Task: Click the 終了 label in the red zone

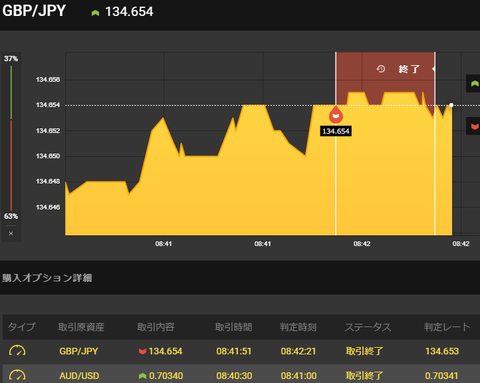Action: [409, 69]
